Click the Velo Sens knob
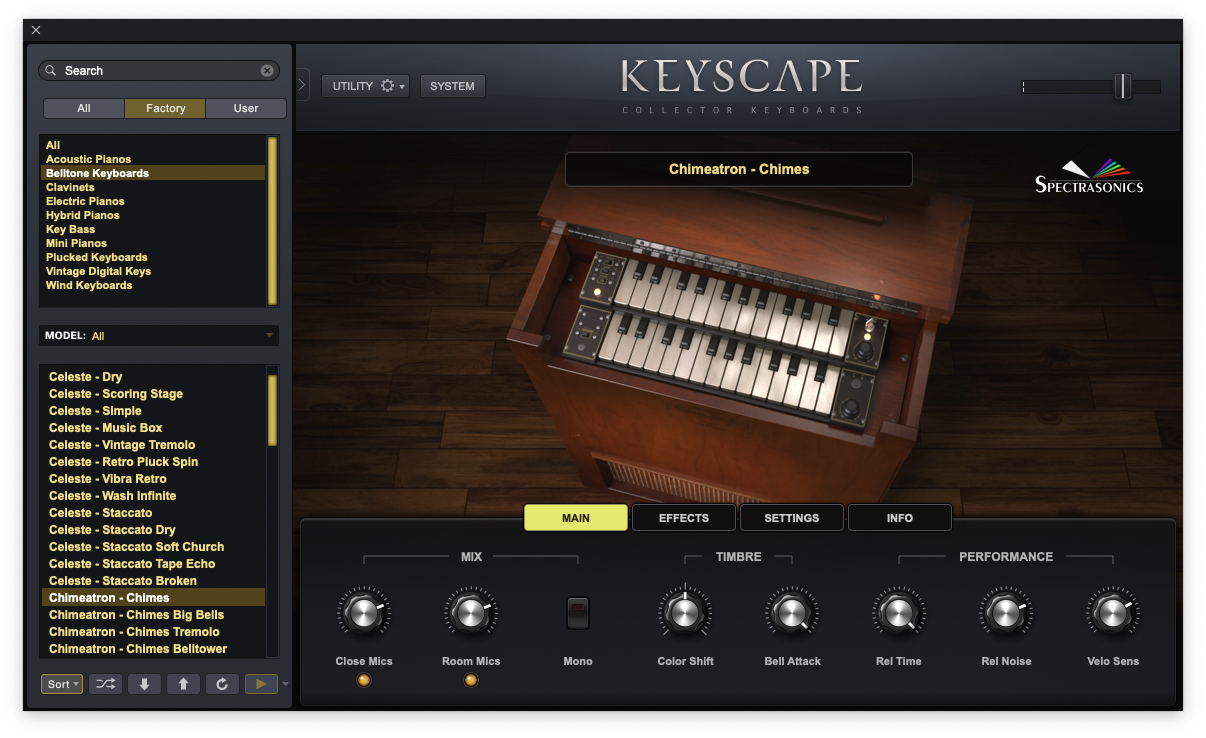Image resolution: width=1206 pixels, height=738 pixels. (x=1113, y=613)
